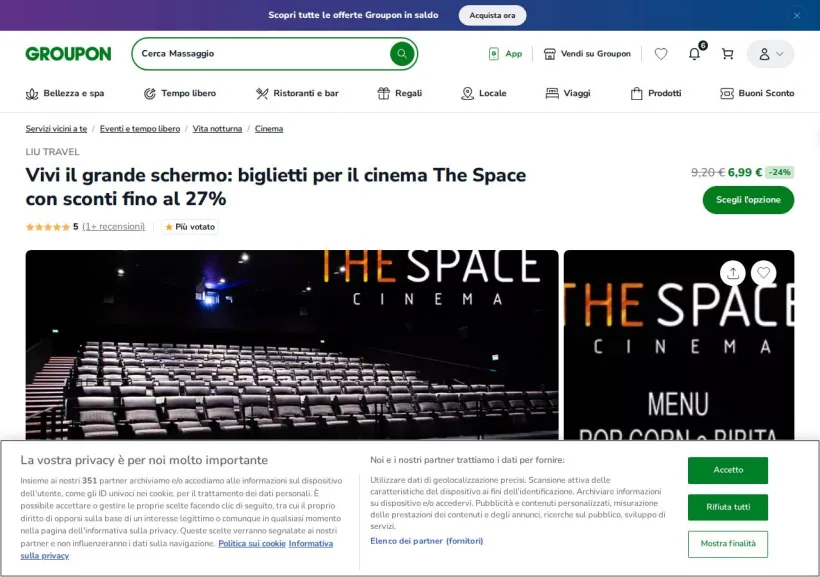Open Locale category
820x577 pixels.
point(484,93)
